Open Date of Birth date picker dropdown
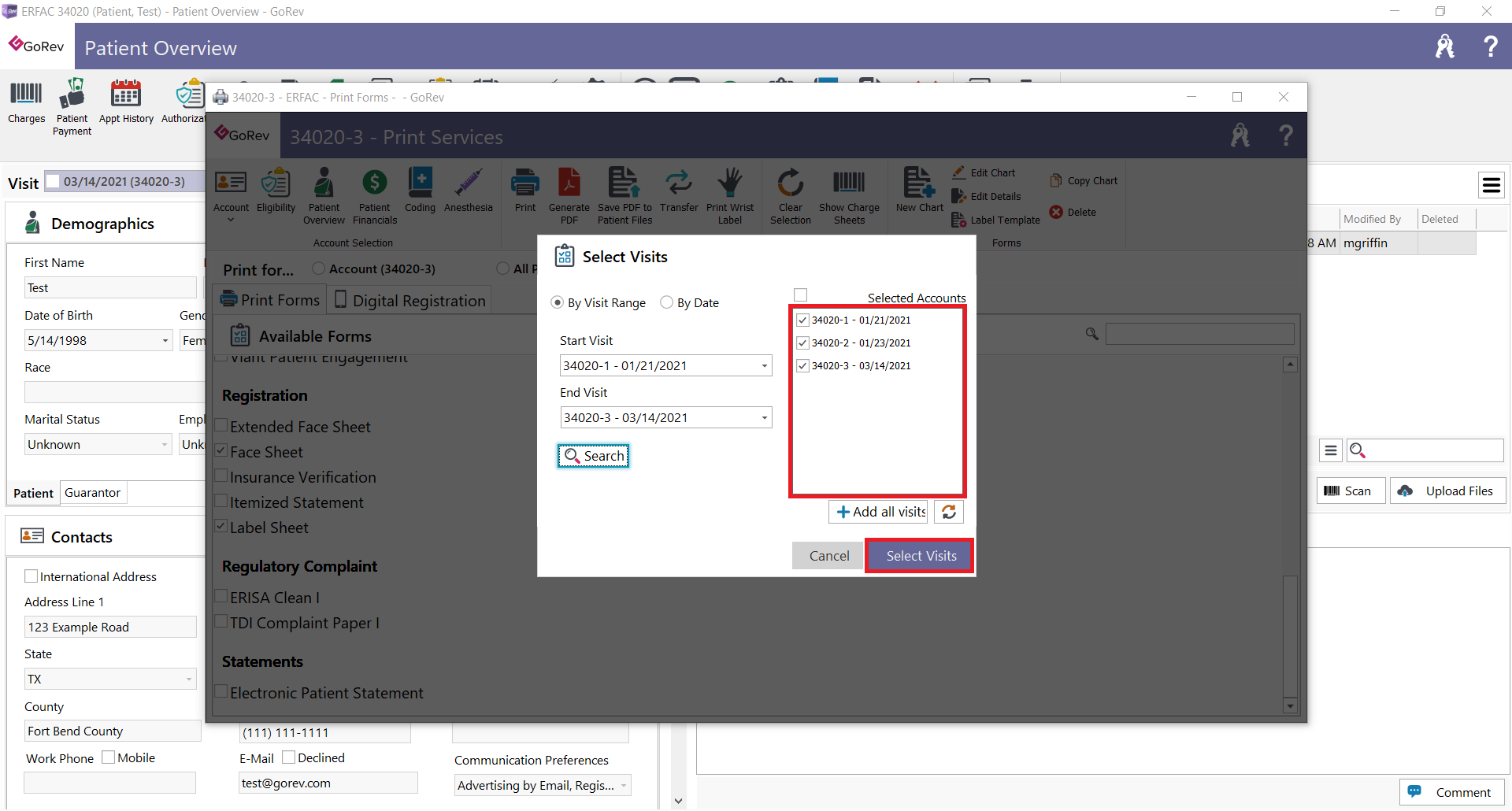1512x811 pixels. coord(165,341)
